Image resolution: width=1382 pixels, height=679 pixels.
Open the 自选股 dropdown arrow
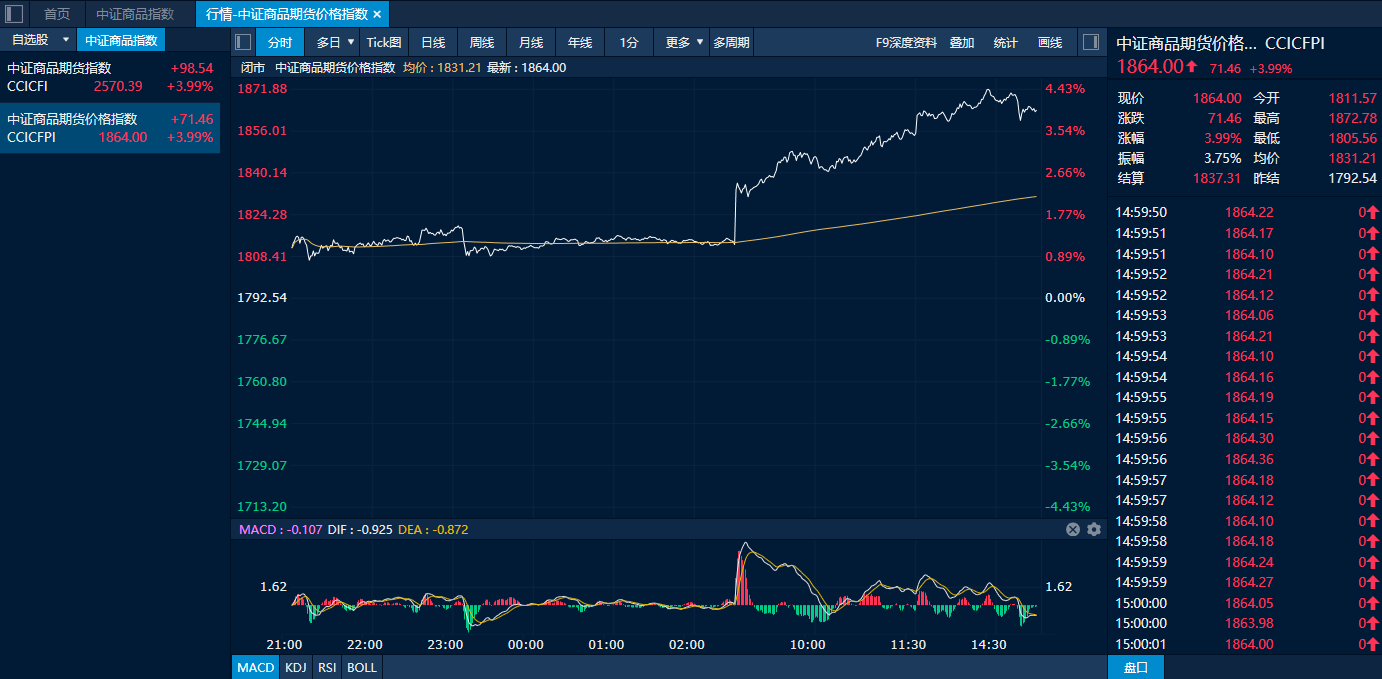click(66, 40)
